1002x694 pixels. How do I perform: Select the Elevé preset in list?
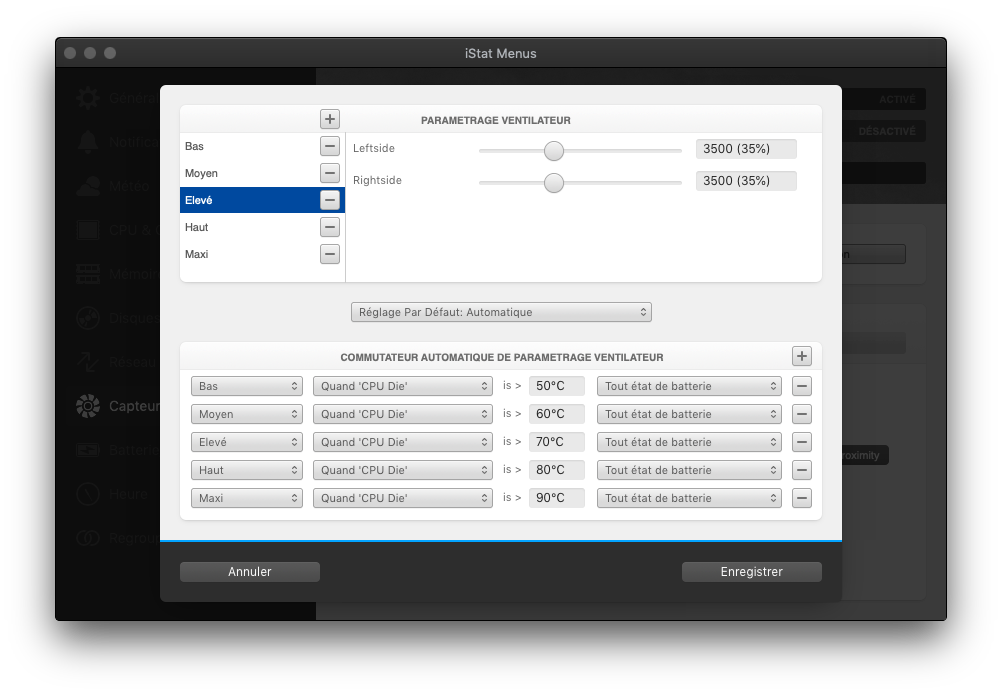click(249, 200)
